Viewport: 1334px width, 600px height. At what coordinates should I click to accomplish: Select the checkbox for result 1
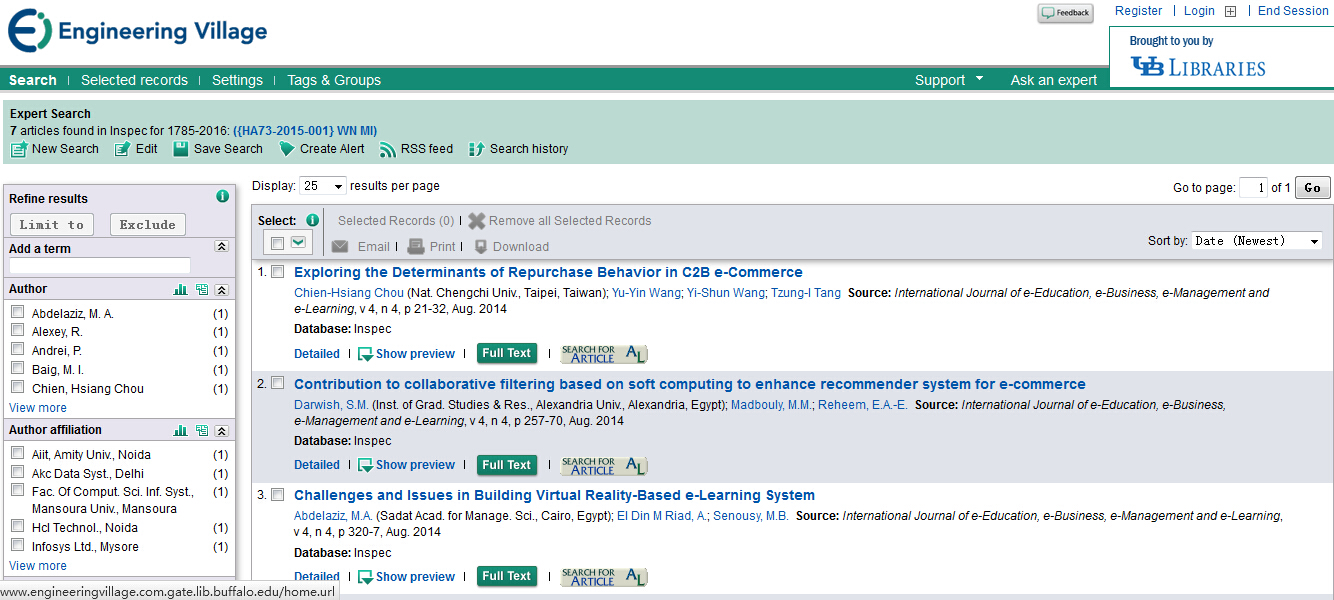pyautogui.click(x=278, y=272)
